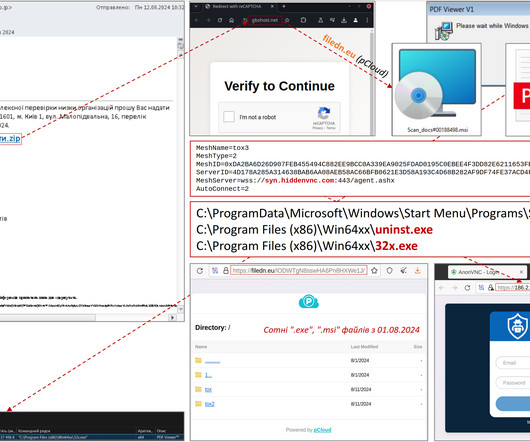Select the uninst.exe path line
This screenshot has height=442, width=530.
click(314, 230)
